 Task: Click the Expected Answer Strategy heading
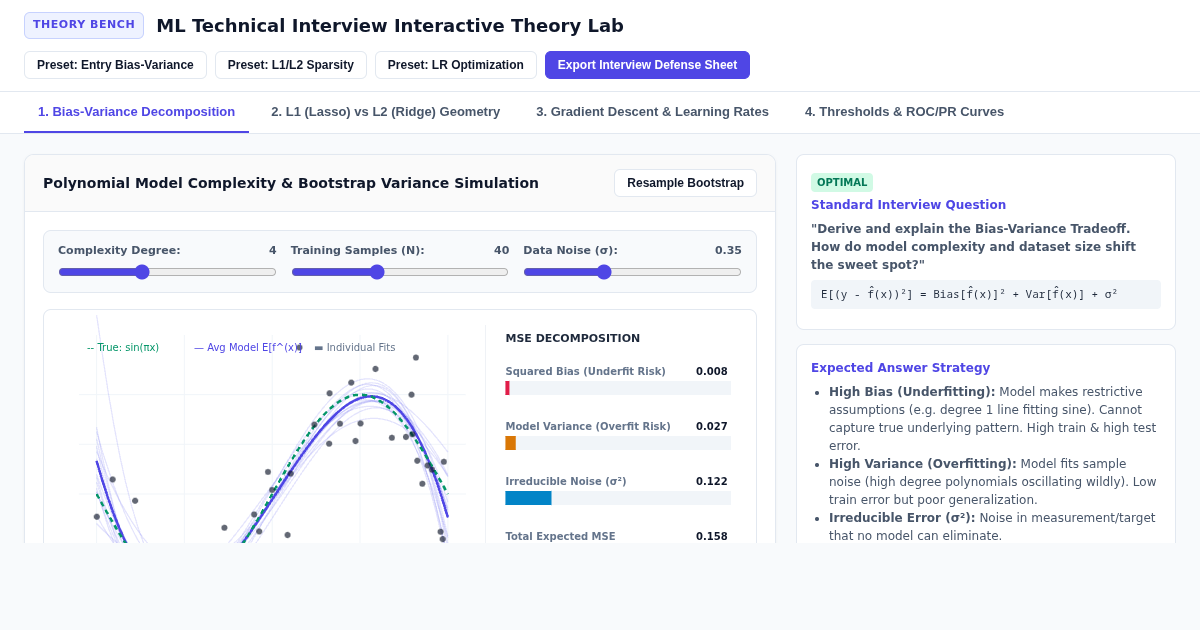coord(900,368)
